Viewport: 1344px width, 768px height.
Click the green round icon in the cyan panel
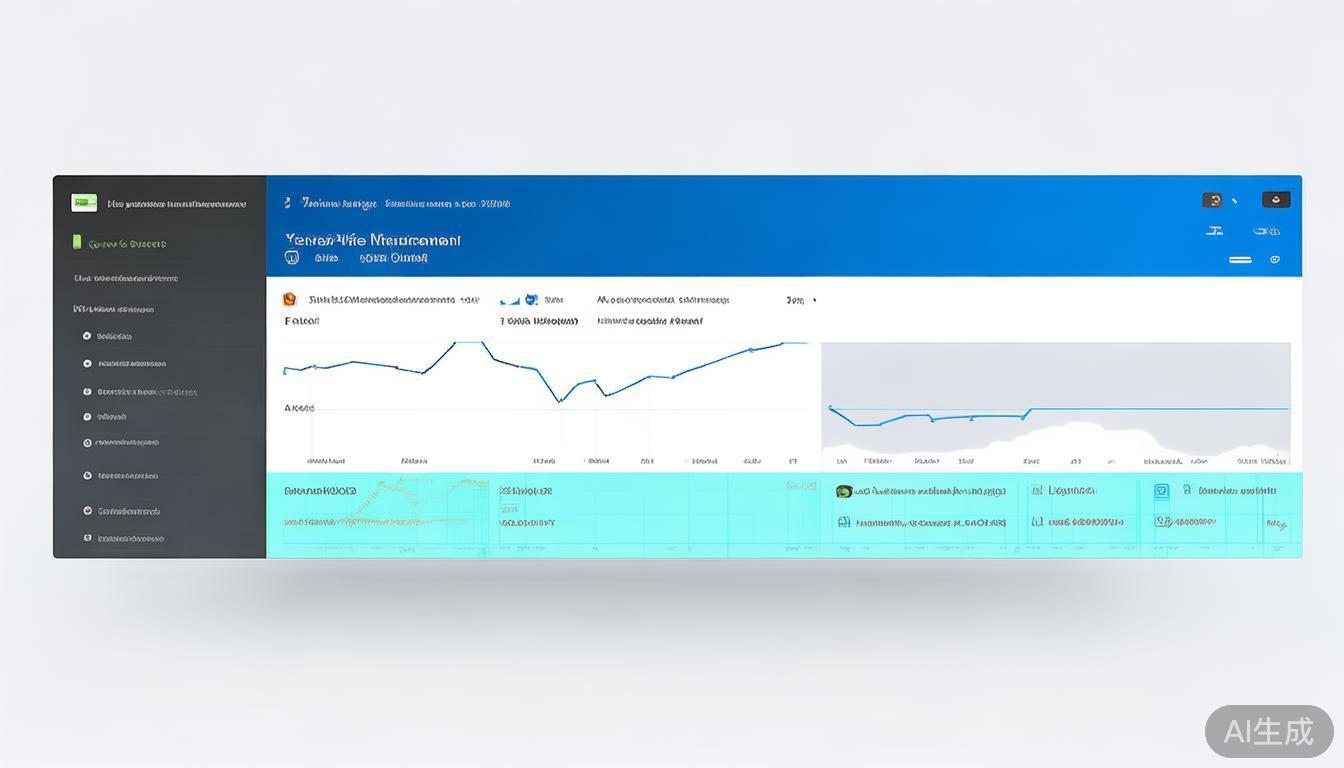(x=843, y=491)
